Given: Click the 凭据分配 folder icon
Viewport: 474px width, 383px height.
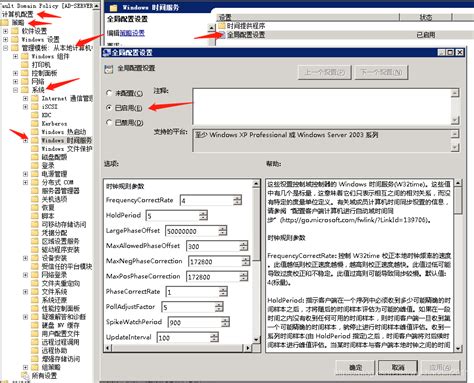Looking at the screenshot, I should point(35,233).
